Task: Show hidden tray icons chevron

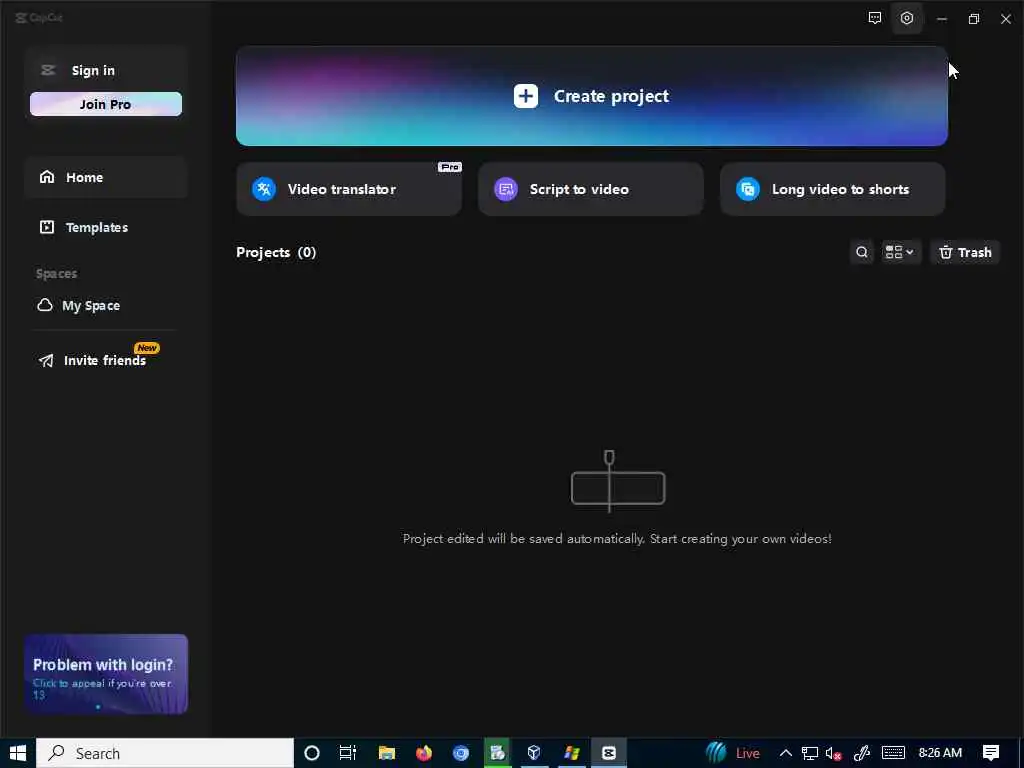Action: click(786, 753)
